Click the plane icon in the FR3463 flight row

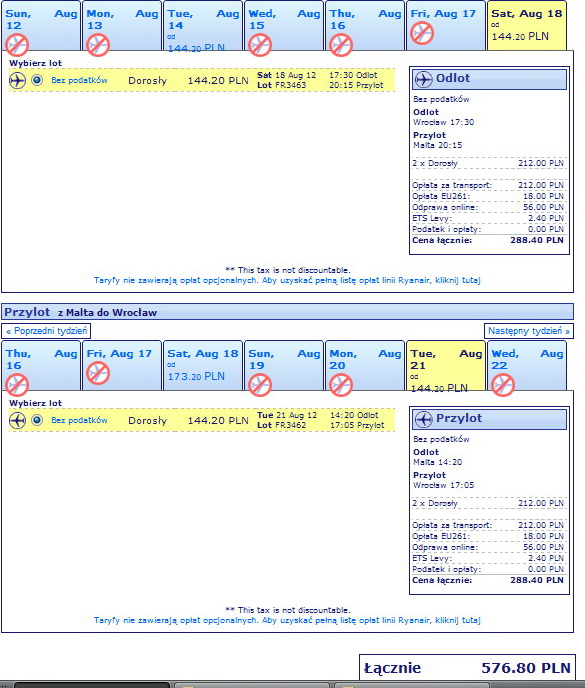pos(18,81)
